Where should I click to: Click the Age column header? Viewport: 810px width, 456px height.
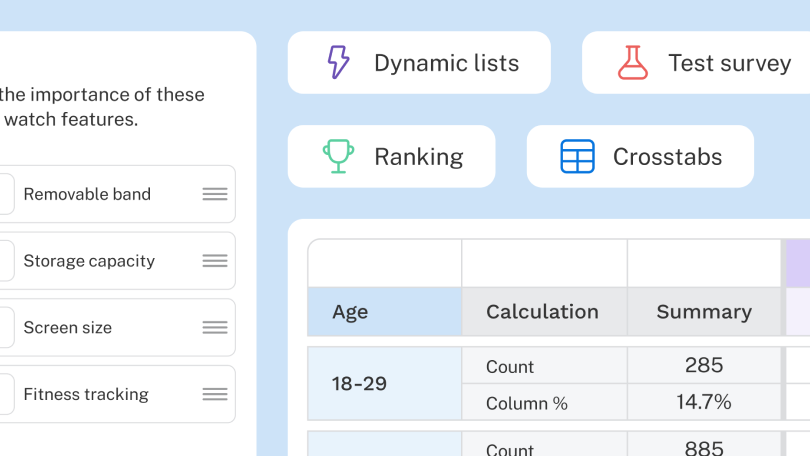tap(384, 312)
